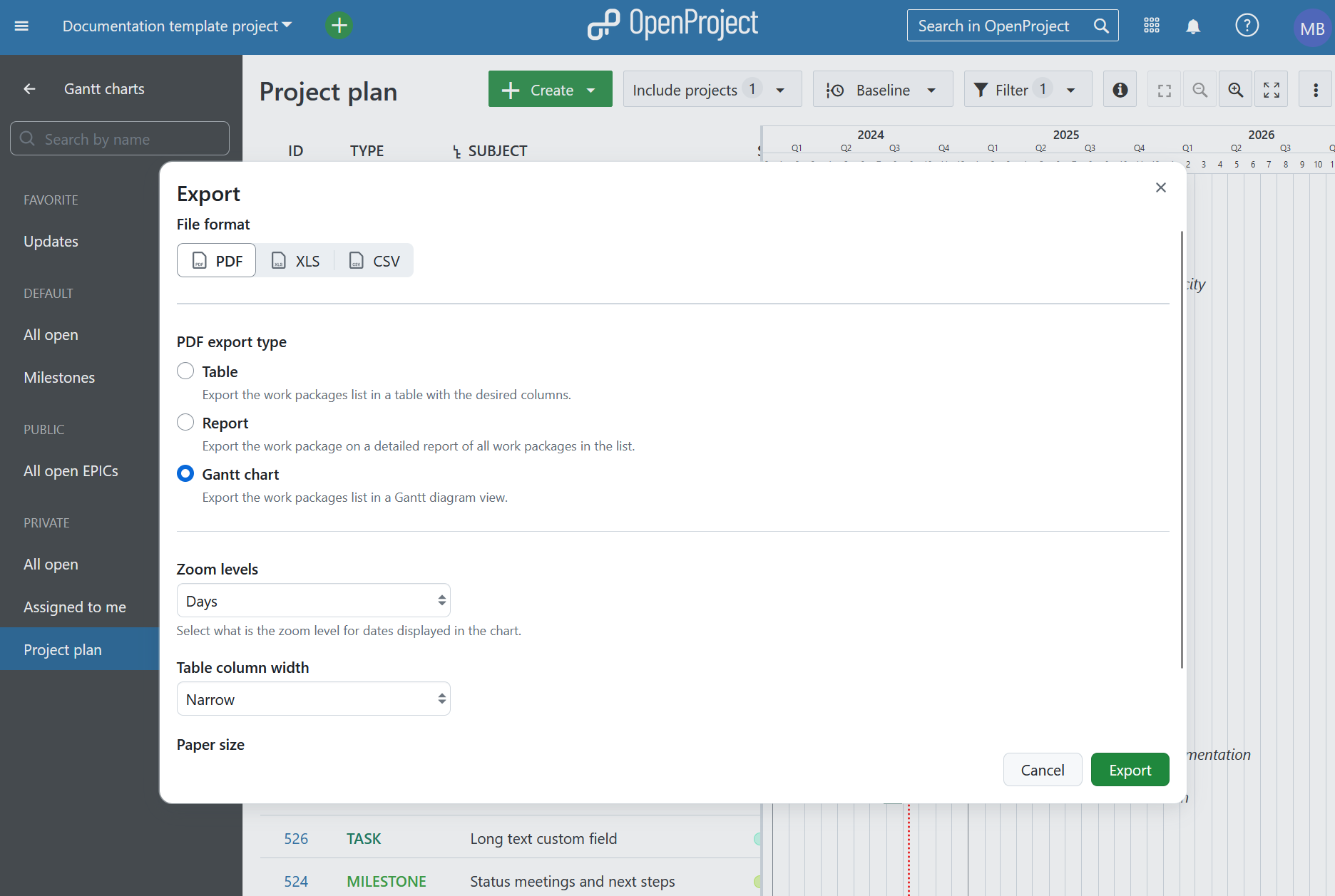Click the search magnifier icon

pyautogui.click(x=1101, y=26)
